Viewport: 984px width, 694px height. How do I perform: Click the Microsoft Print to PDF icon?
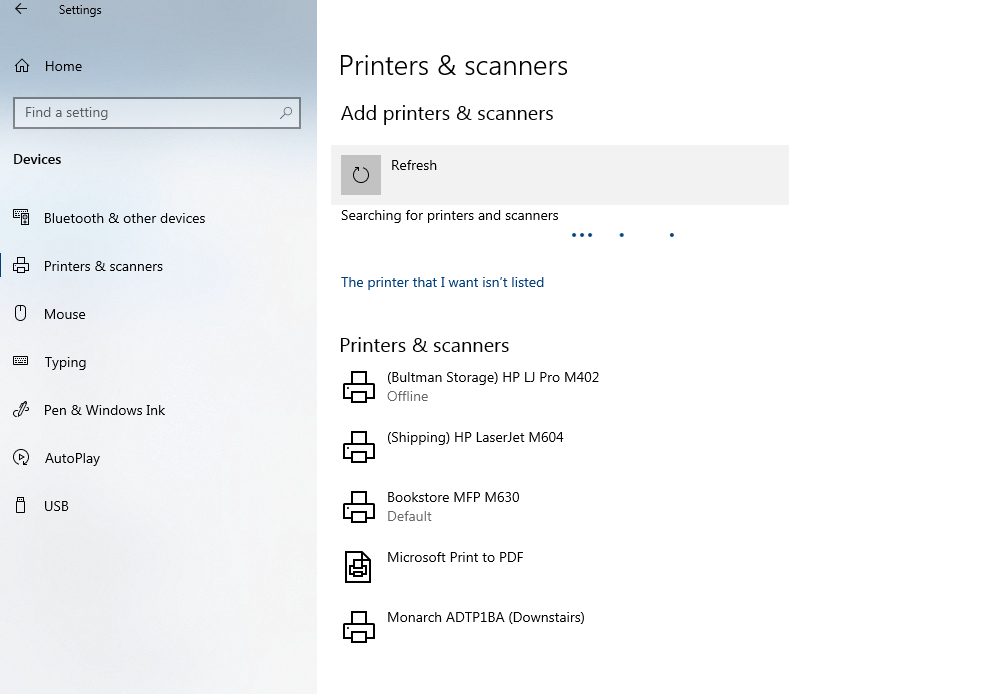pyautogui.click(x=358, y=567)
